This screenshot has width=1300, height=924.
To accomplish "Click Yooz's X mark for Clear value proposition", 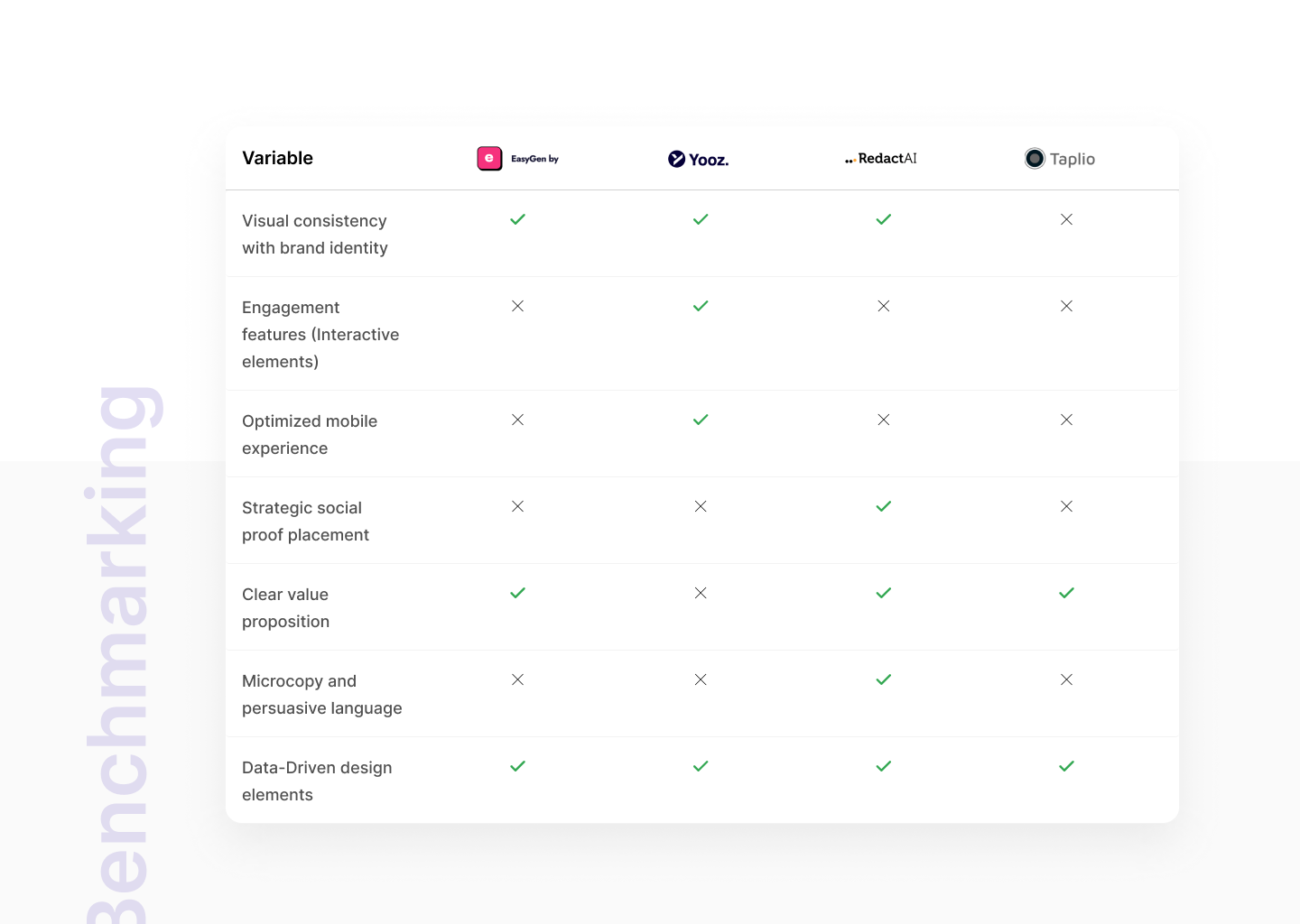I will (701, 593).
